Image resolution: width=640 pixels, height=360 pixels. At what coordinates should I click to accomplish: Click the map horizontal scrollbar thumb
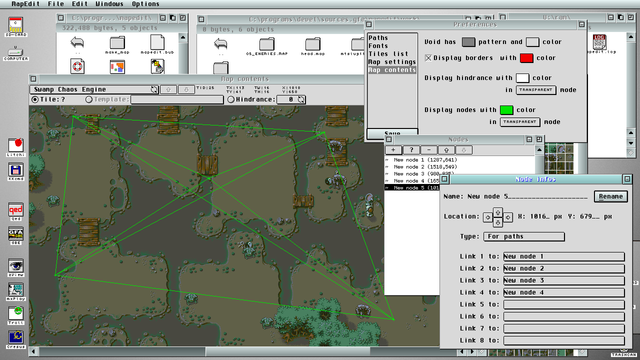(x=287, y=351)
